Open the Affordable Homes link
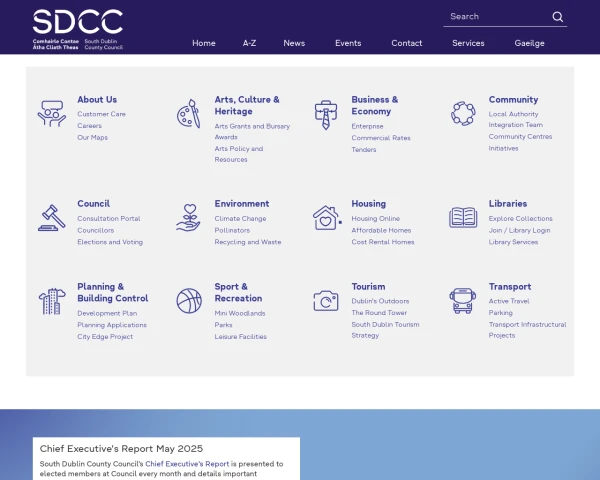Image resolution: width=600 pixels, height=480 pixels. [x=381, y=230]
